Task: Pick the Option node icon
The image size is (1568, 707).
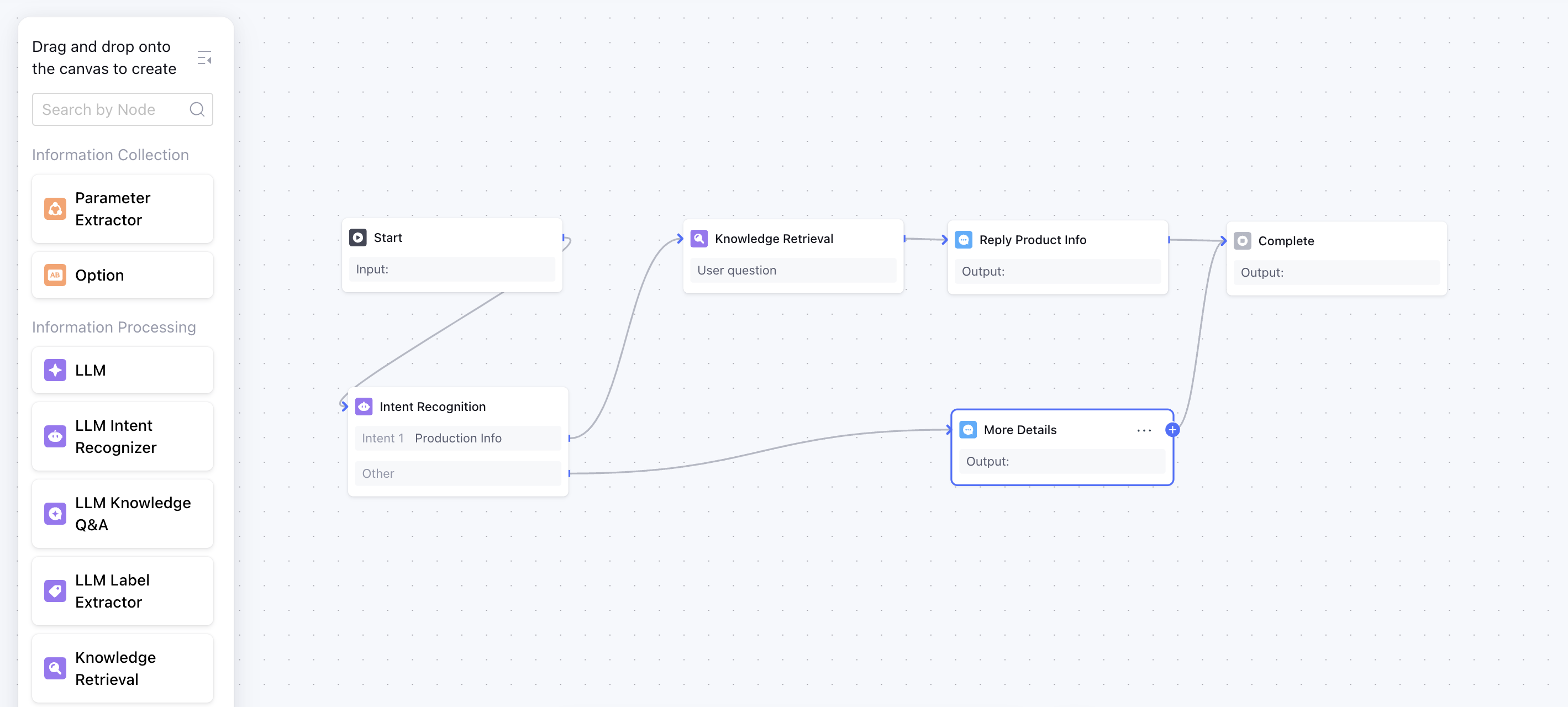Action: tap(55, 275)
